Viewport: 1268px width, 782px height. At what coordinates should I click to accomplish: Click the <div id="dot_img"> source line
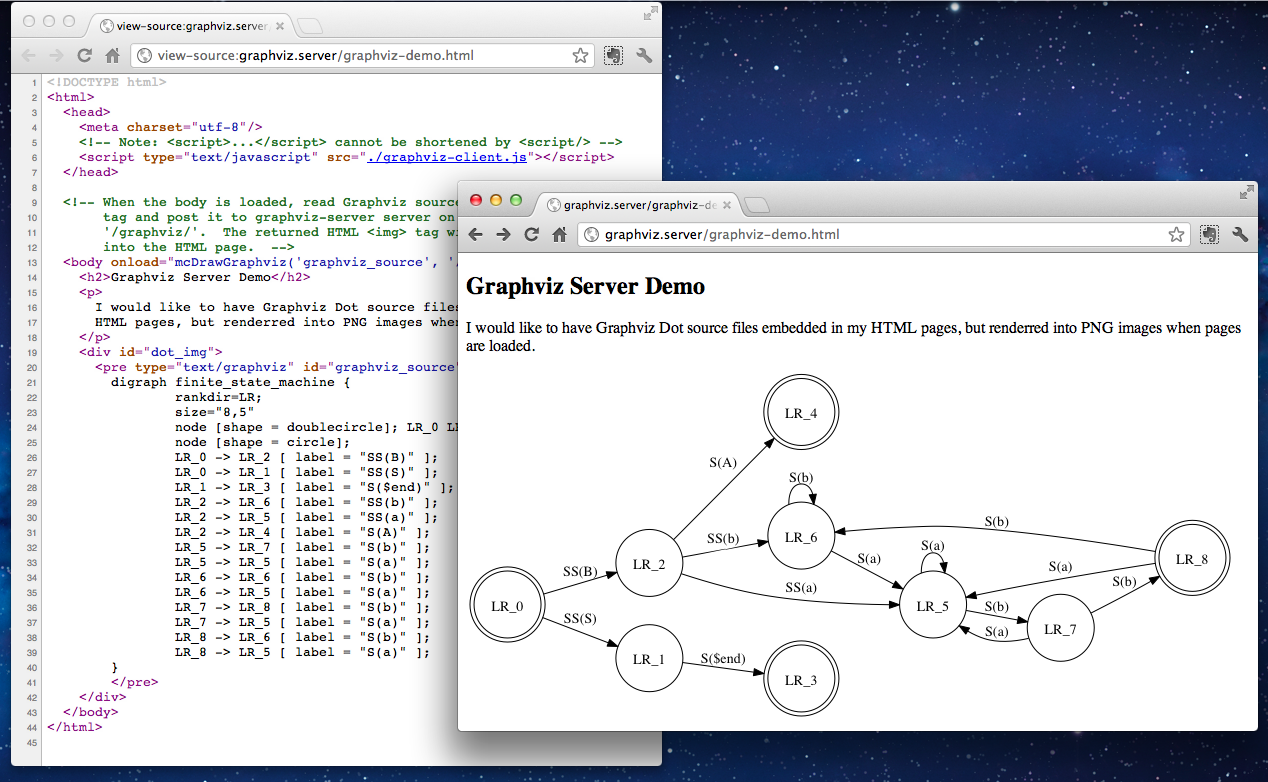coord(150,352)
